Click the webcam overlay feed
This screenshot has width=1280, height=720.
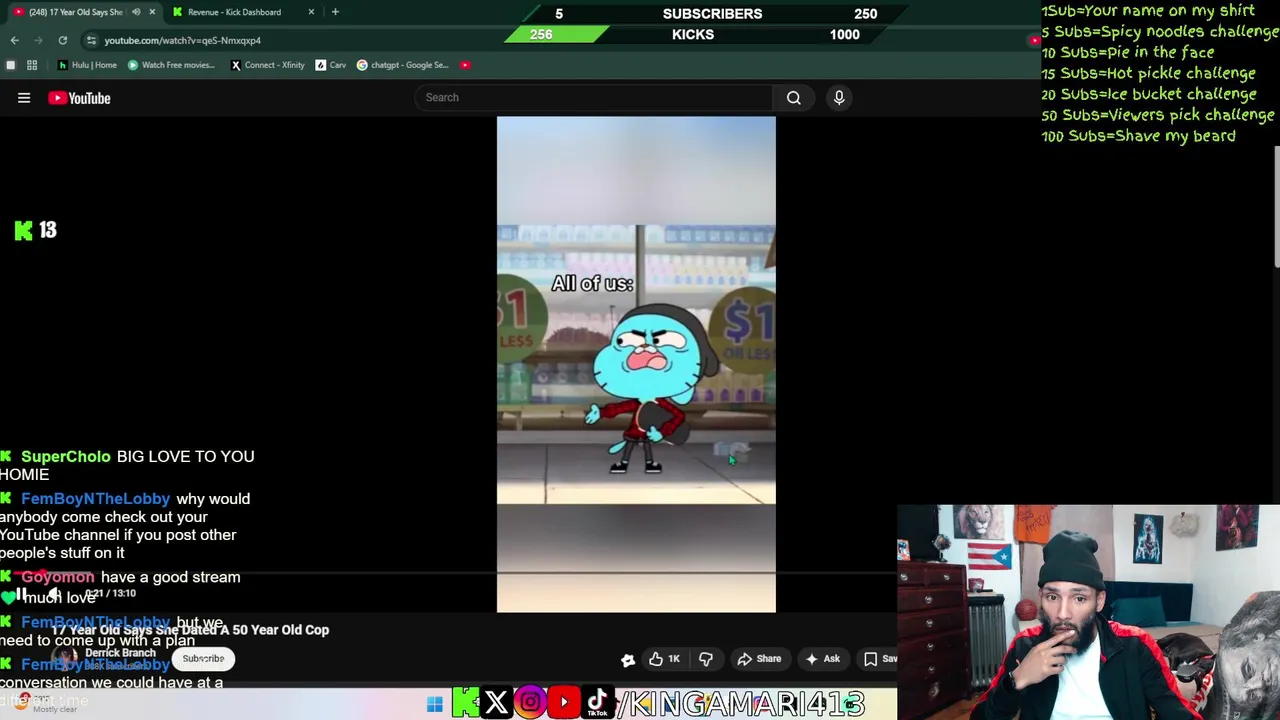[1088, 612]
